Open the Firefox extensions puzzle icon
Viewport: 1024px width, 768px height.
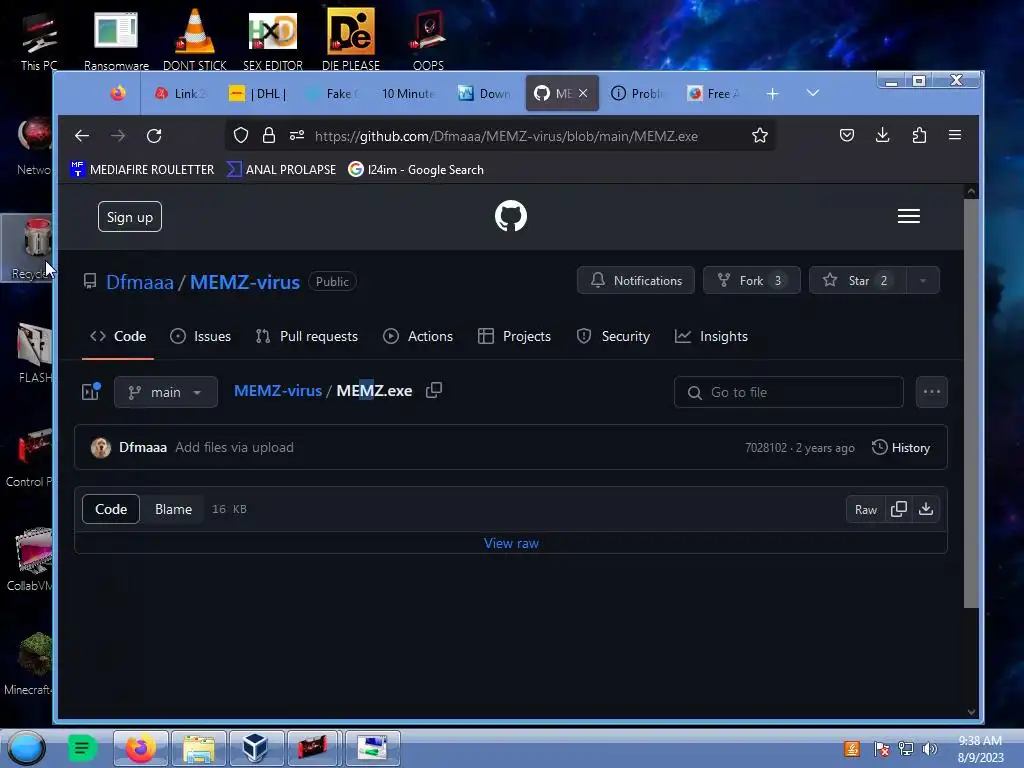coord(919,136)
